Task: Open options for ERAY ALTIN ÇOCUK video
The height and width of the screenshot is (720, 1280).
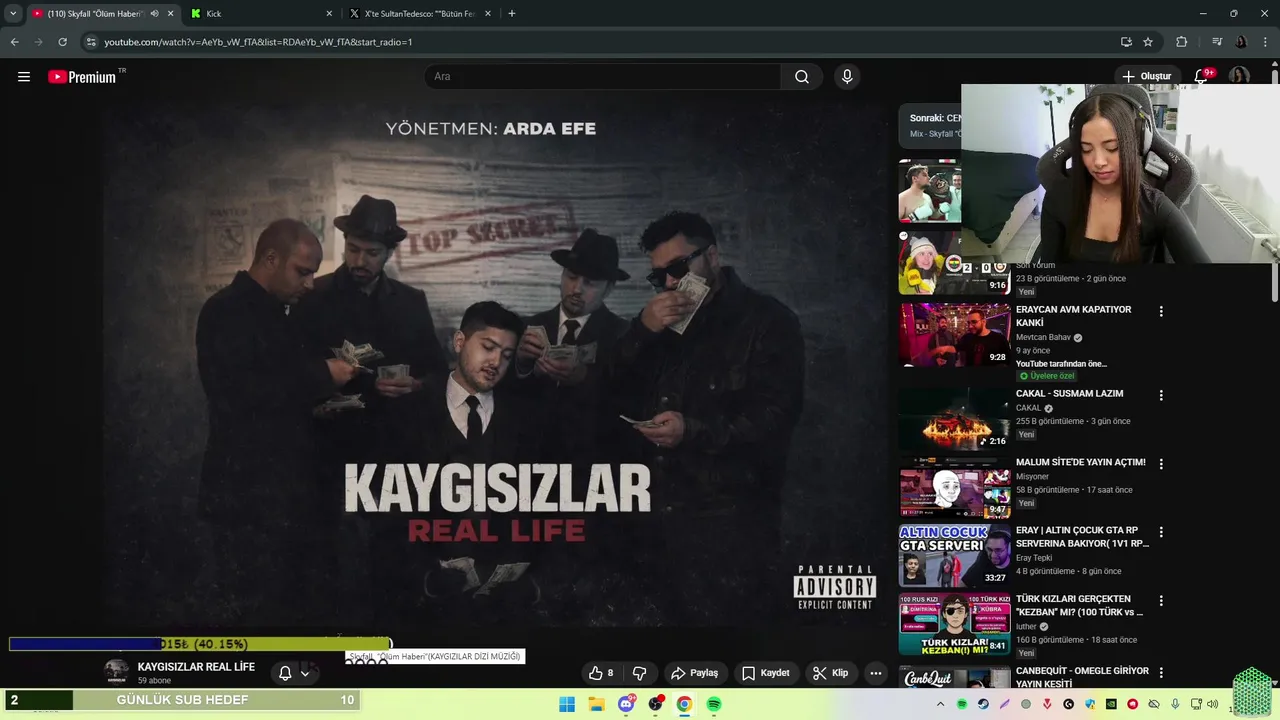Action: [x=1161, y=533]
